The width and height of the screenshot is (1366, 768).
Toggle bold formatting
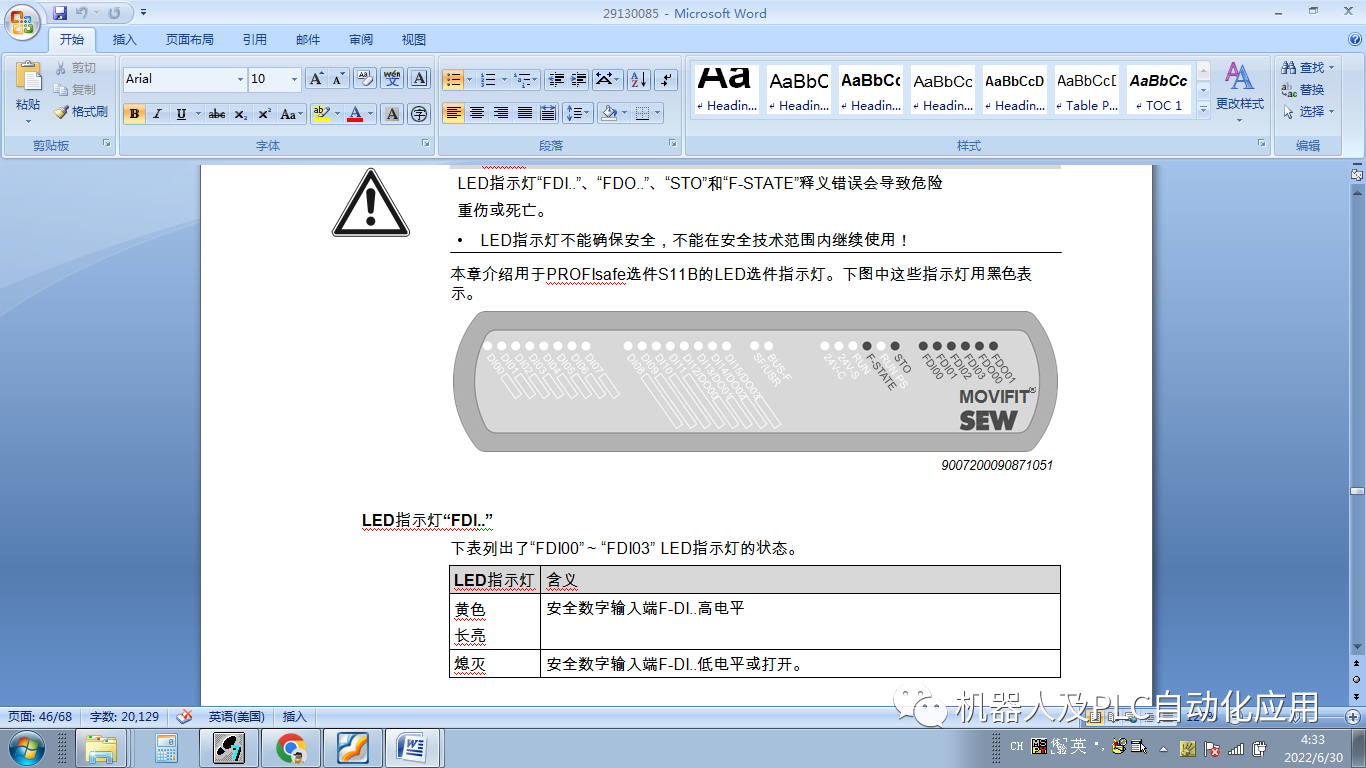[x=134, y=112]
